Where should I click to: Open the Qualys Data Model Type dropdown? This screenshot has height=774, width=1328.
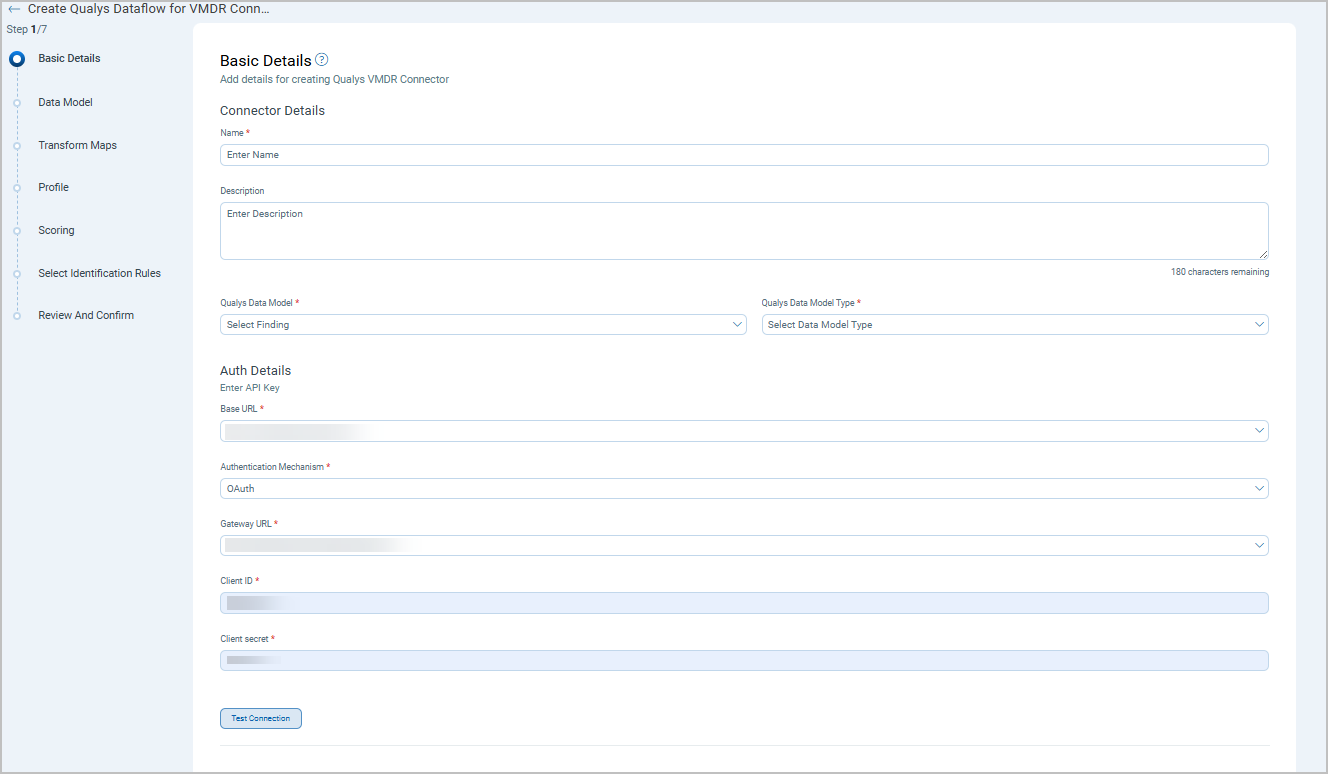point(1015,325)
